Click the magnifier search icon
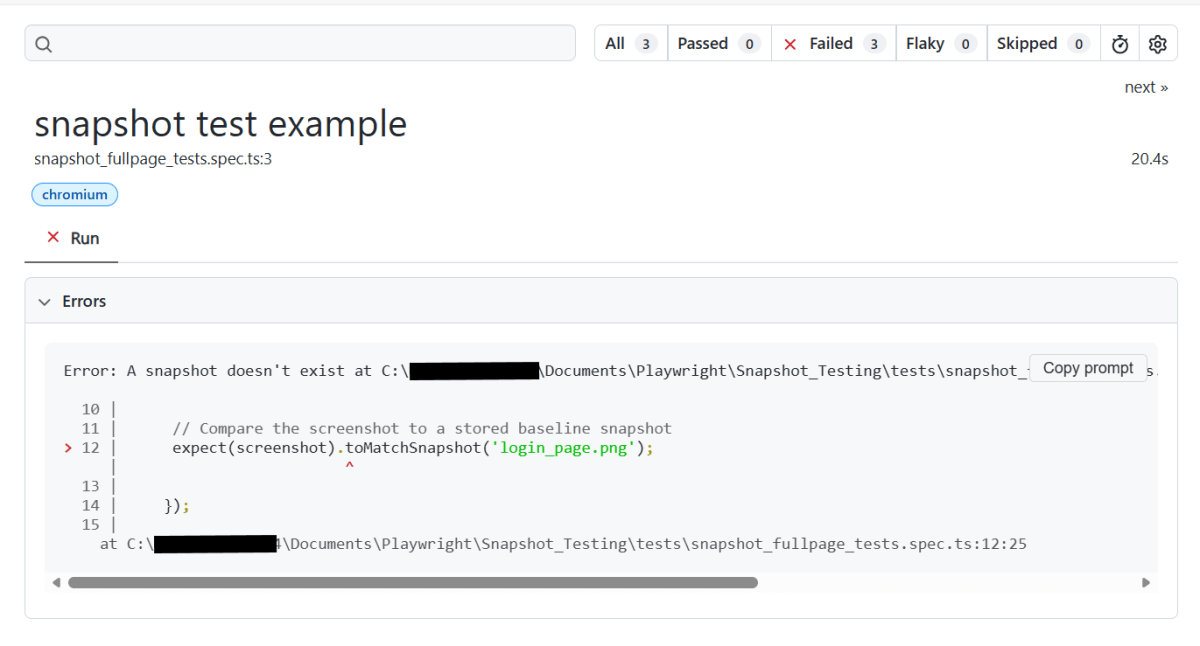Screen dimensions: 1200x646 click(43, 44)
